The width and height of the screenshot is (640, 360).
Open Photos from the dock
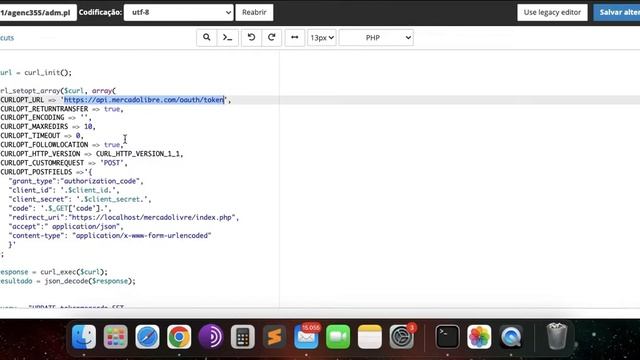tap(479, 337)
